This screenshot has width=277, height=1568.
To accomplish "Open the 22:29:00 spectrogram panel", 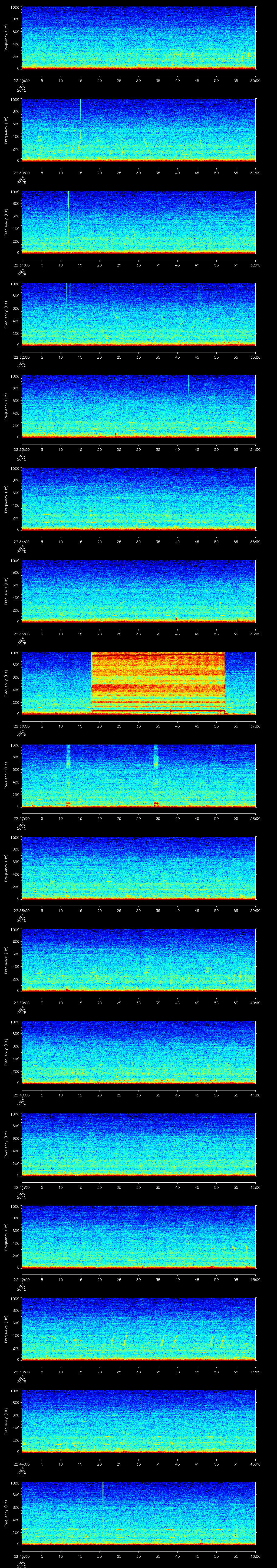I will (138, 38).
